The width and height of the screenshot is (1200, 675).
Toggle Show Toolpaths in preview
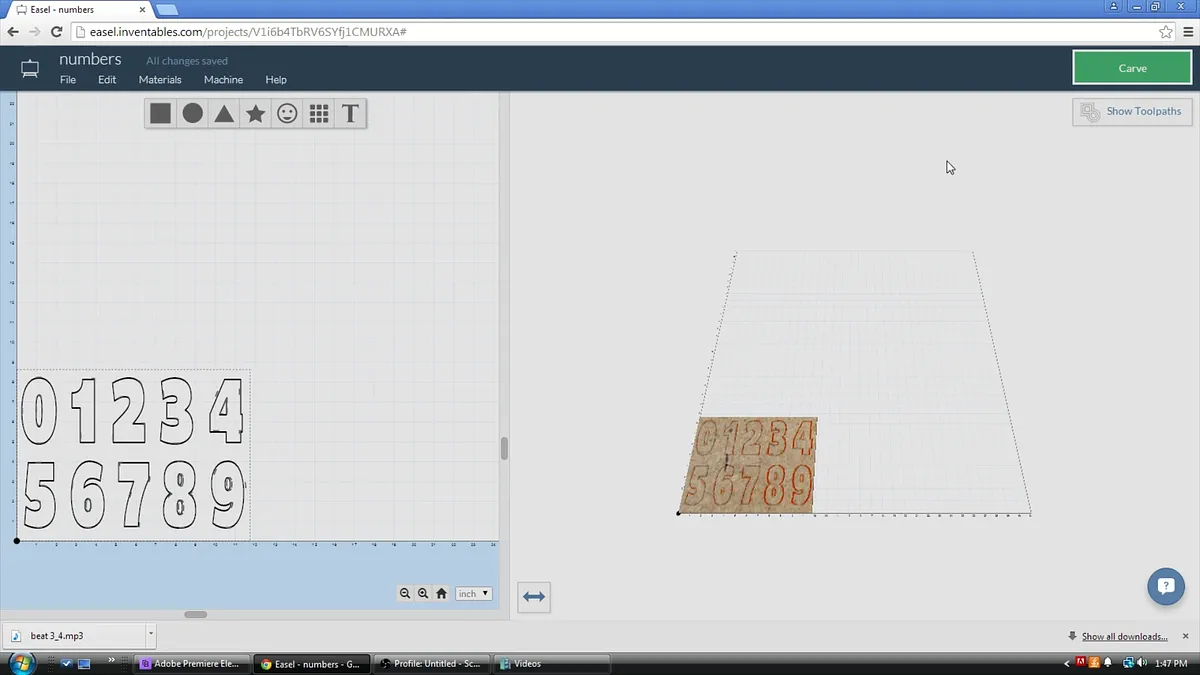(1132, 112)
